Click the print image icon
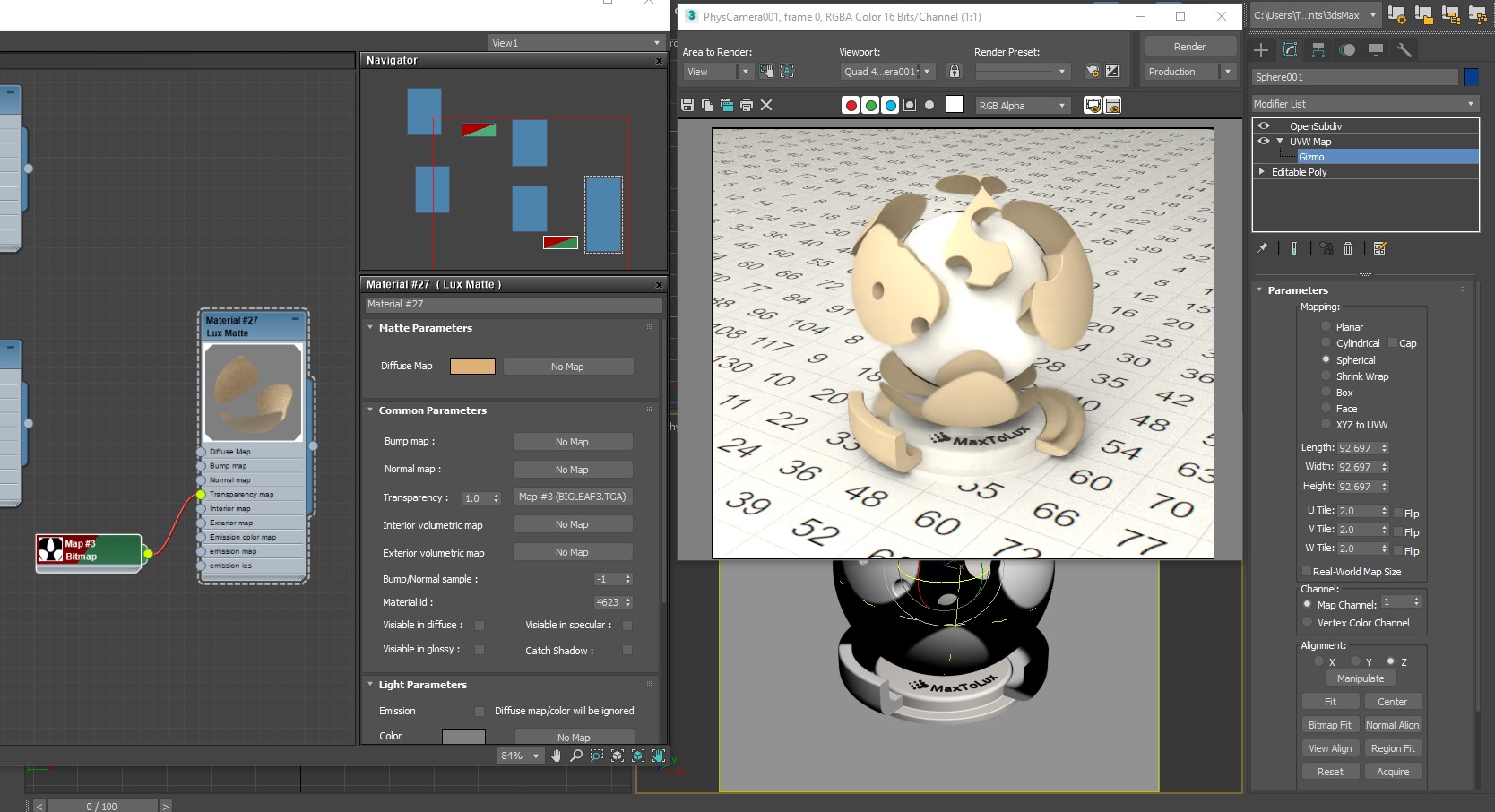The image size is (1495, 812). click(x=746, y=105)
